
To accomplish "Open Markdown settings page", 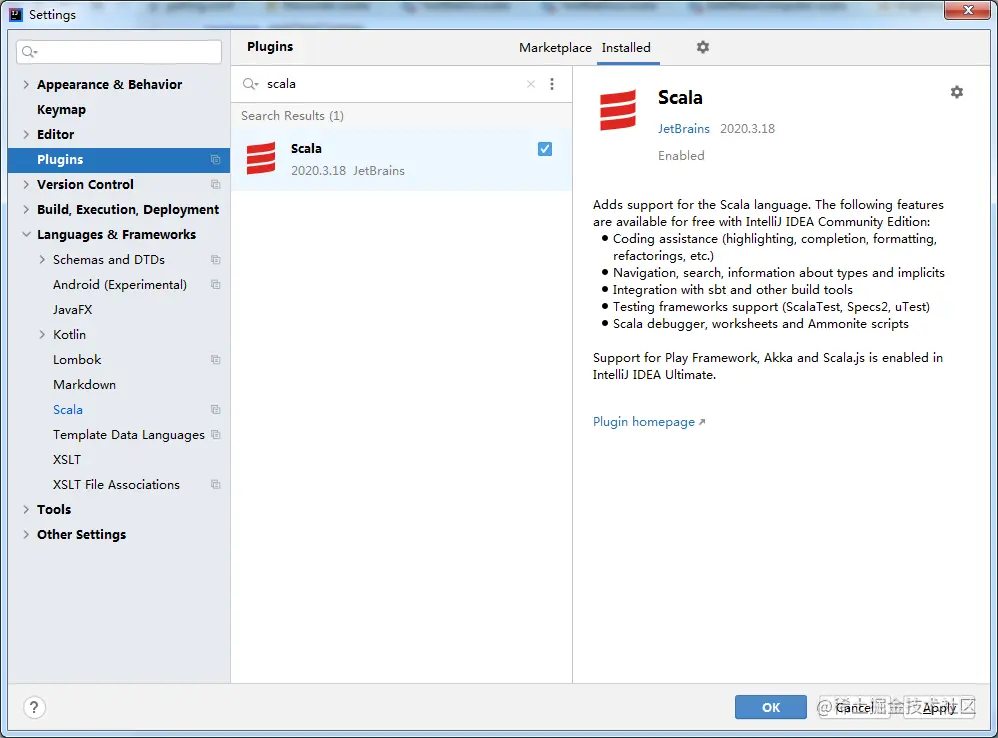I will [x=85, y=385].
